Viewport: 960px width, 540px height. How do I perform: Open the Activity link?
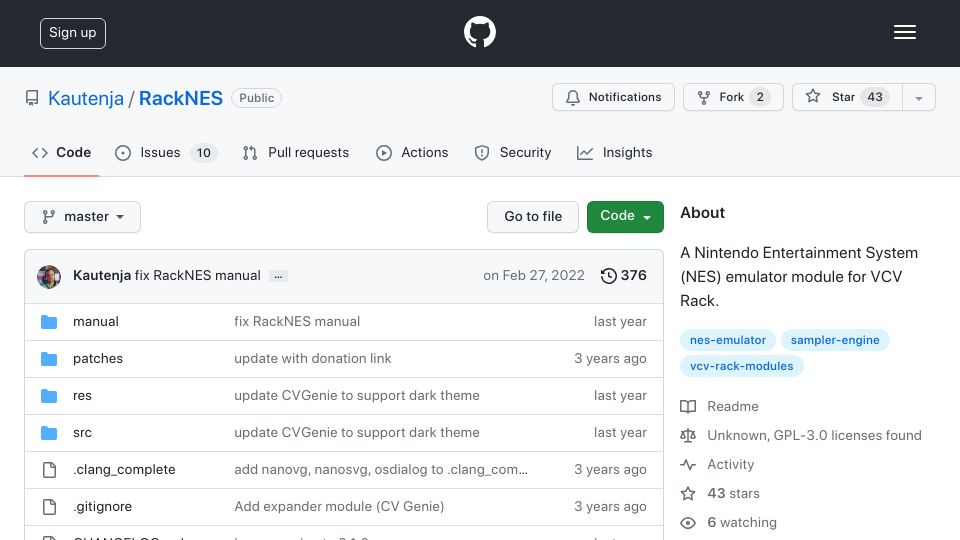point(717,465)
